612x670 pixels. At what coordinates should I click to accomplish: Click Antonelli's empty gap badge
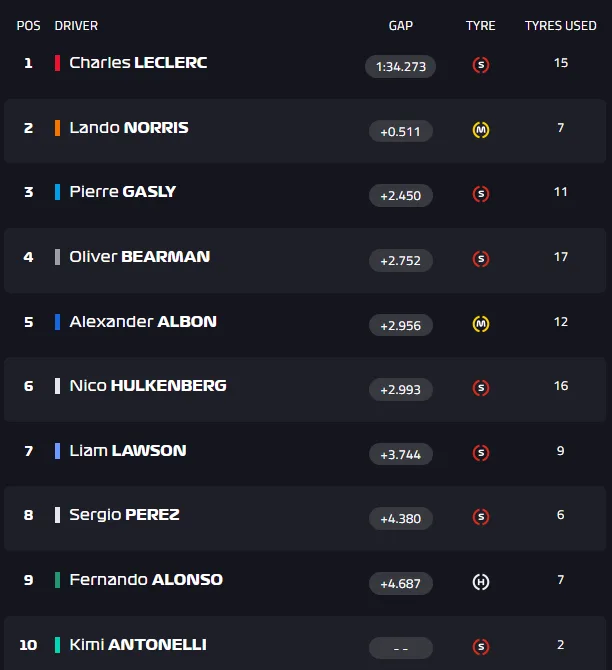coord(400,648)
